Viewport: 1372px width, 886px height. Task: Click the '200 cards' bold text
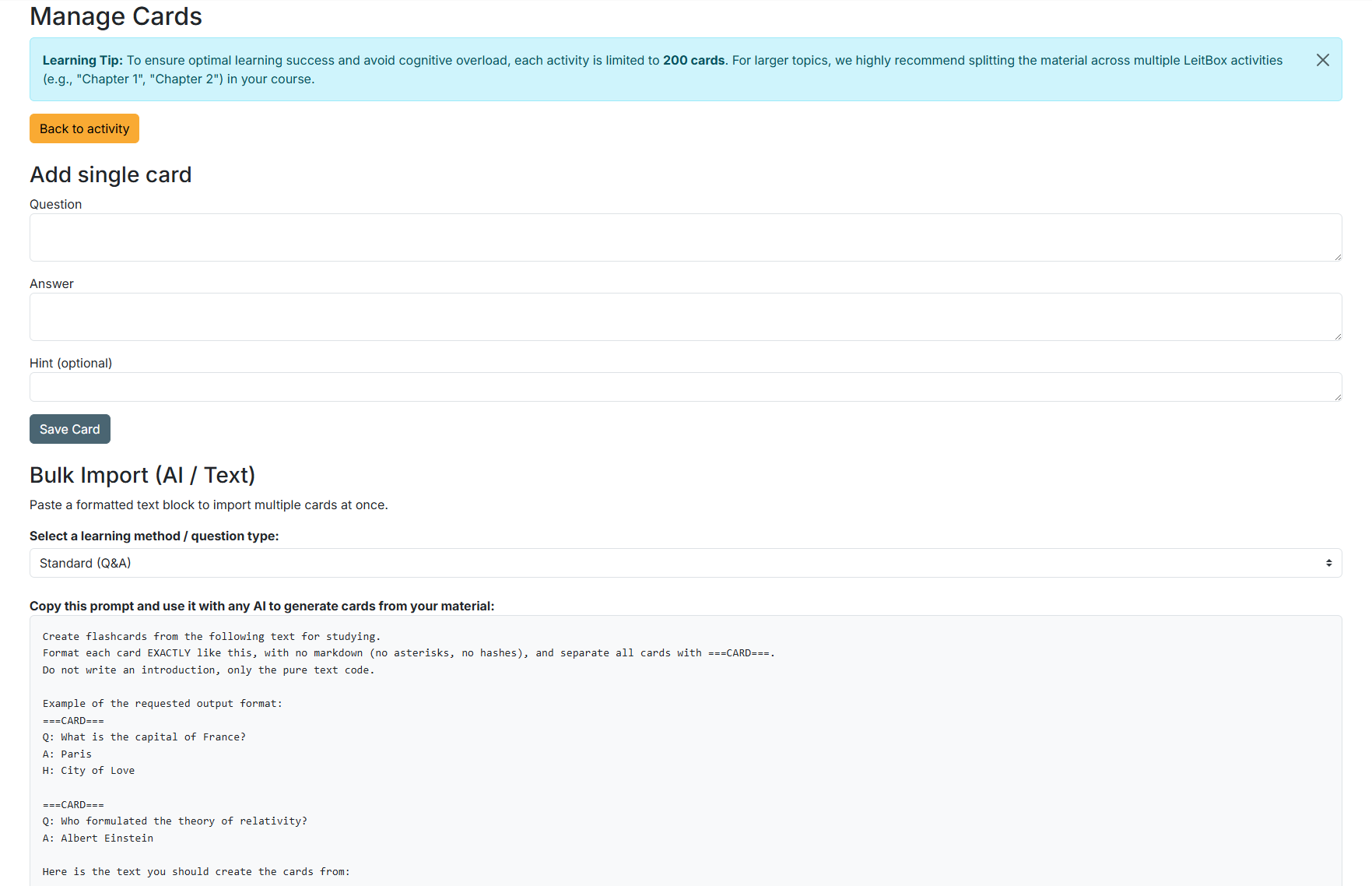click(694, 60)
